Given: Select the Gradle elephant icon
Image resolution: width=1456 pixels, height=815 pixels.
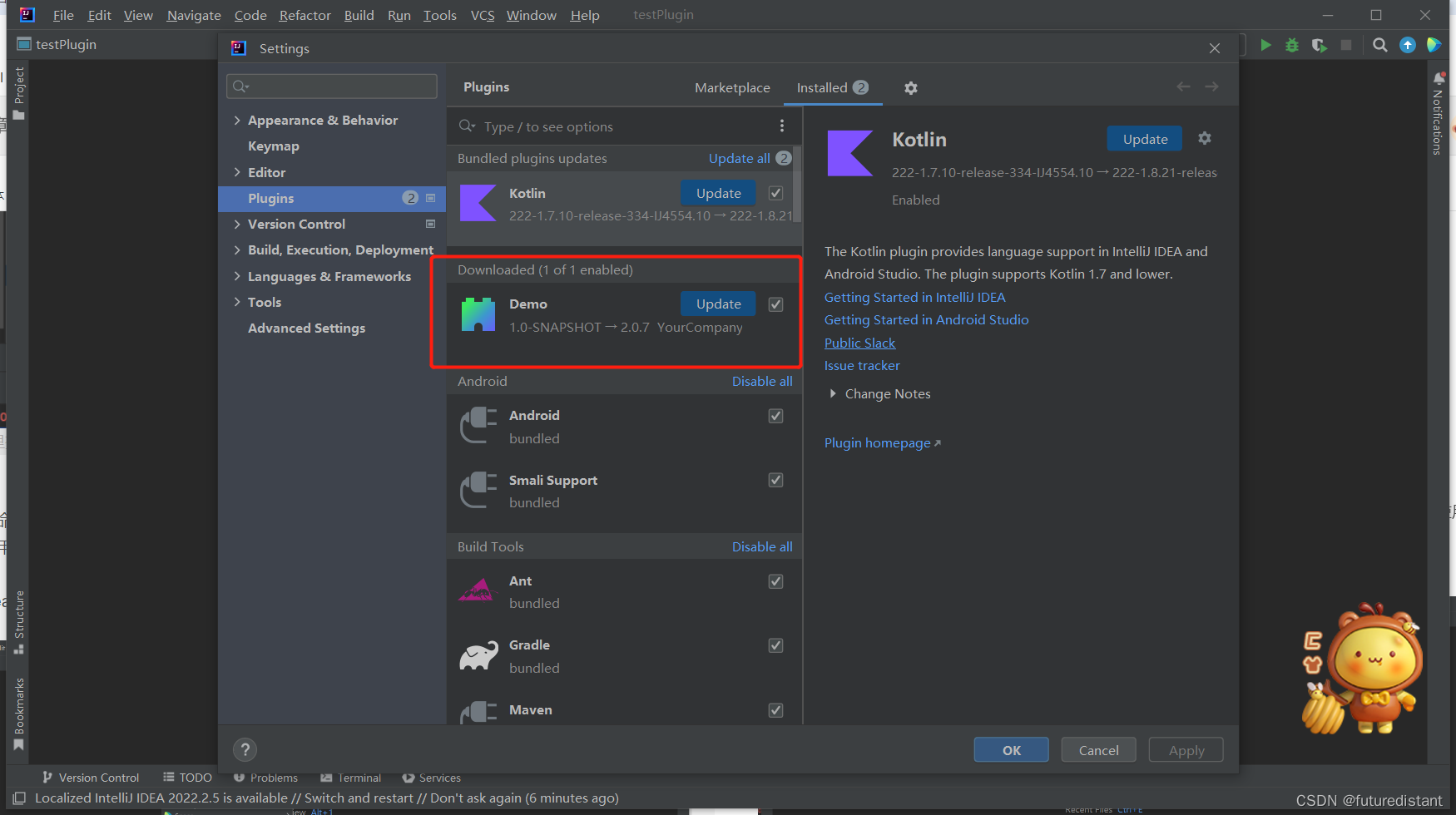Looking at the screenshot, I should pos(478,656).
